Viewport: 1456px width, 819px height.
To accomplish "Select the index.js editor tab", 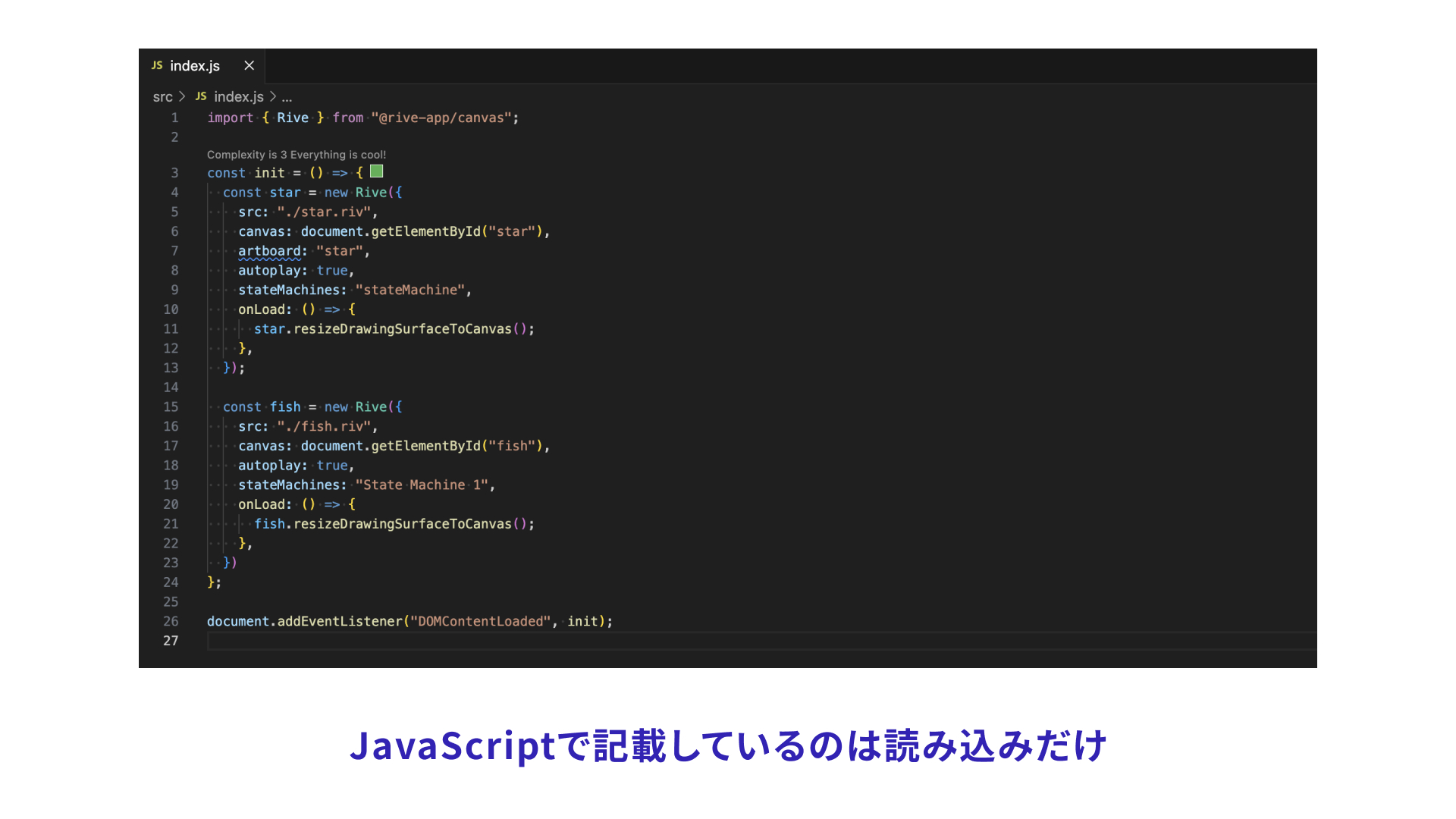I will 202,66.
